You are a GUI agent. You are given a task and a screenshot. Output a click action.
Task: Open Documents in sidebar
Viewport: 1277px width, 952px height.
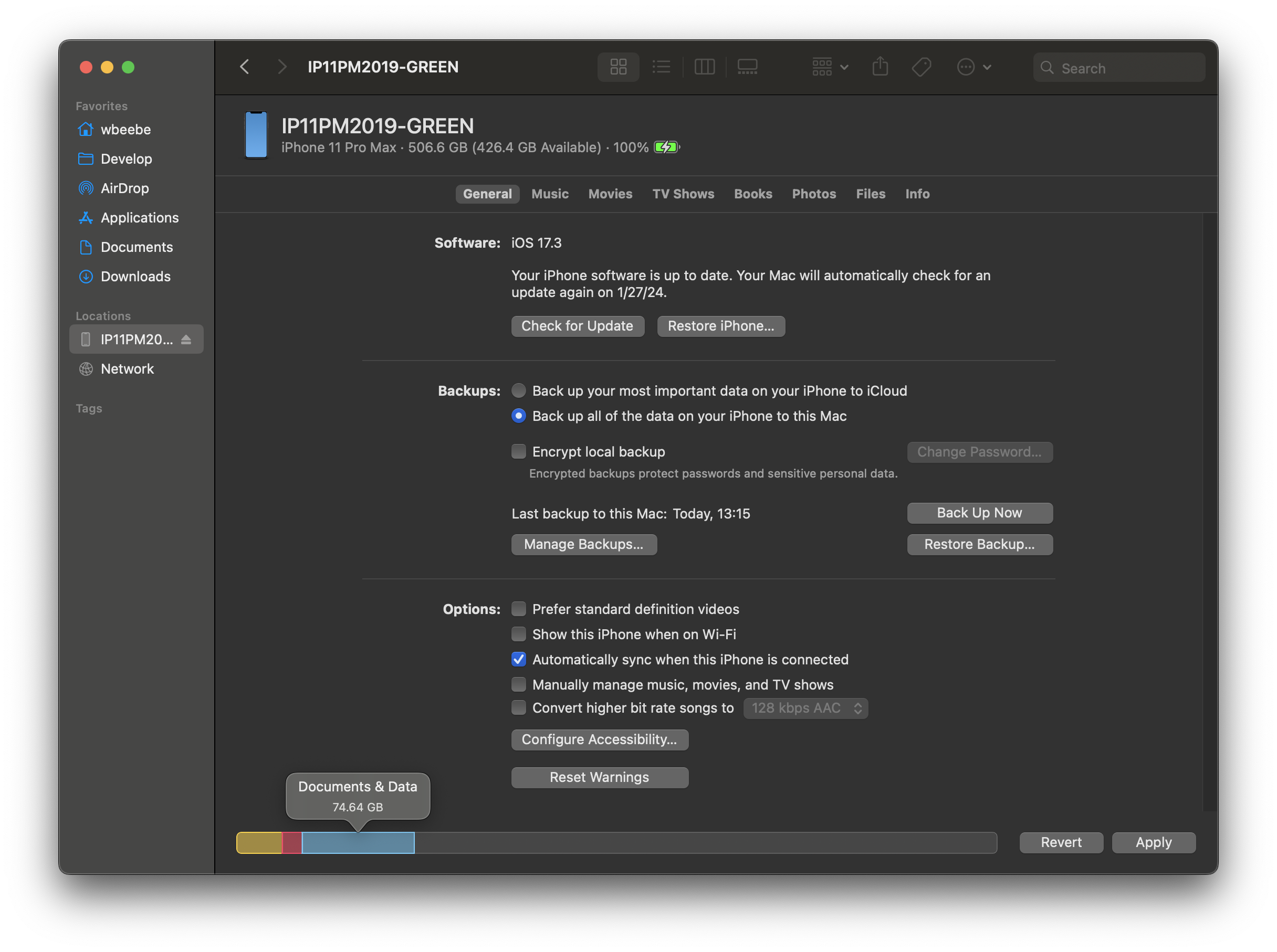pos(136,247)
